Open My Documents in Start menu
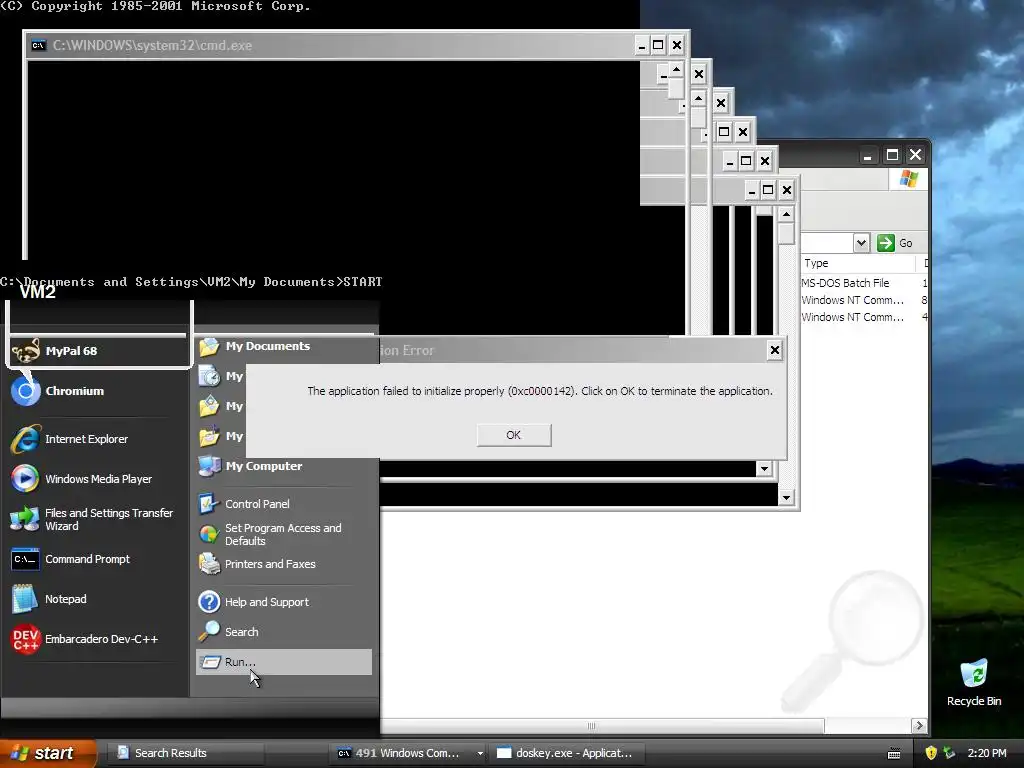This screenshot has width=1024, height=768. point(284,346)
